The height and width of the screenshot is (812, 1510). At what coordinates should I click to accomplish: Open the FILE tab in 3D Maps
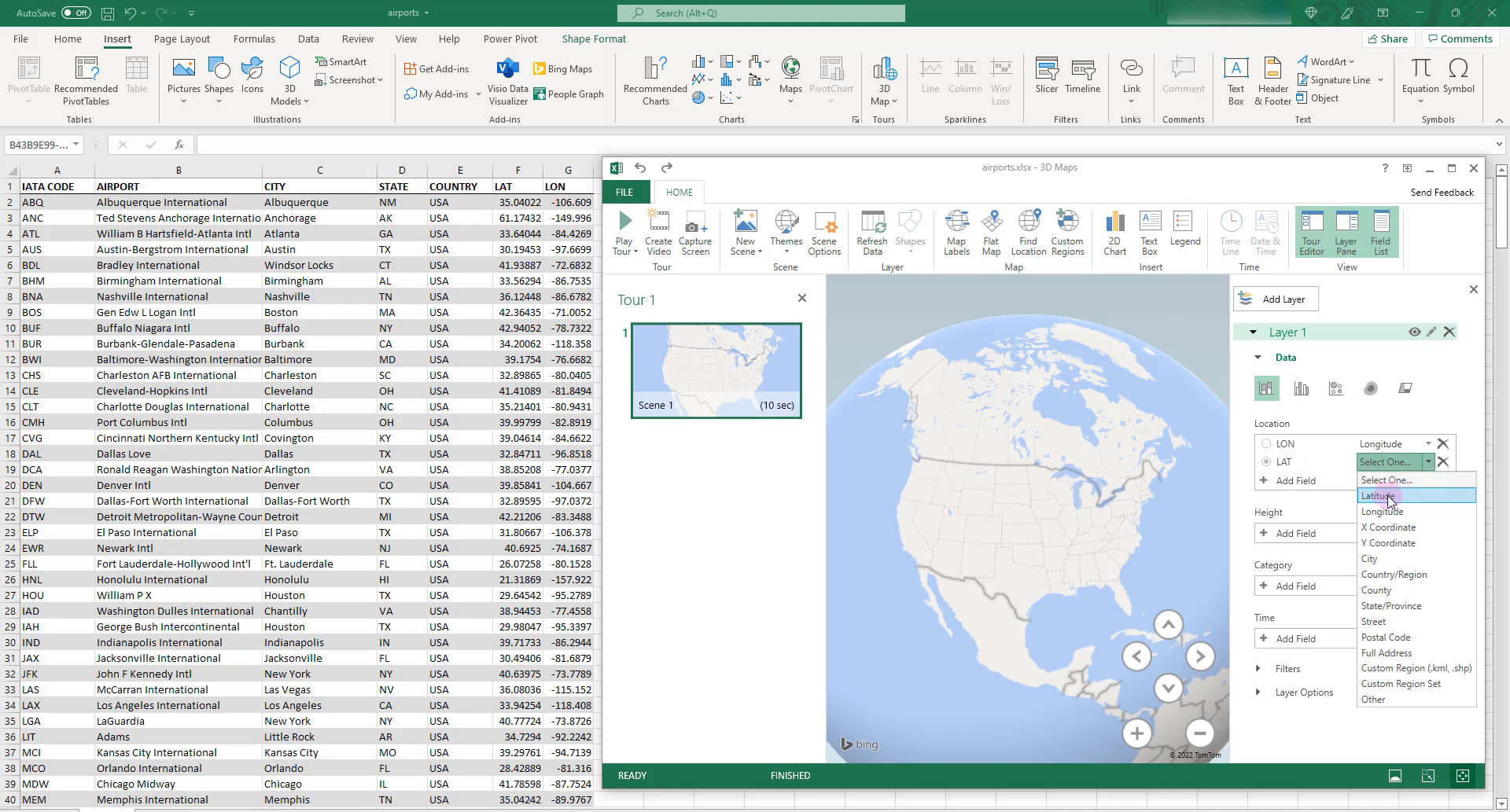point(624,192)
